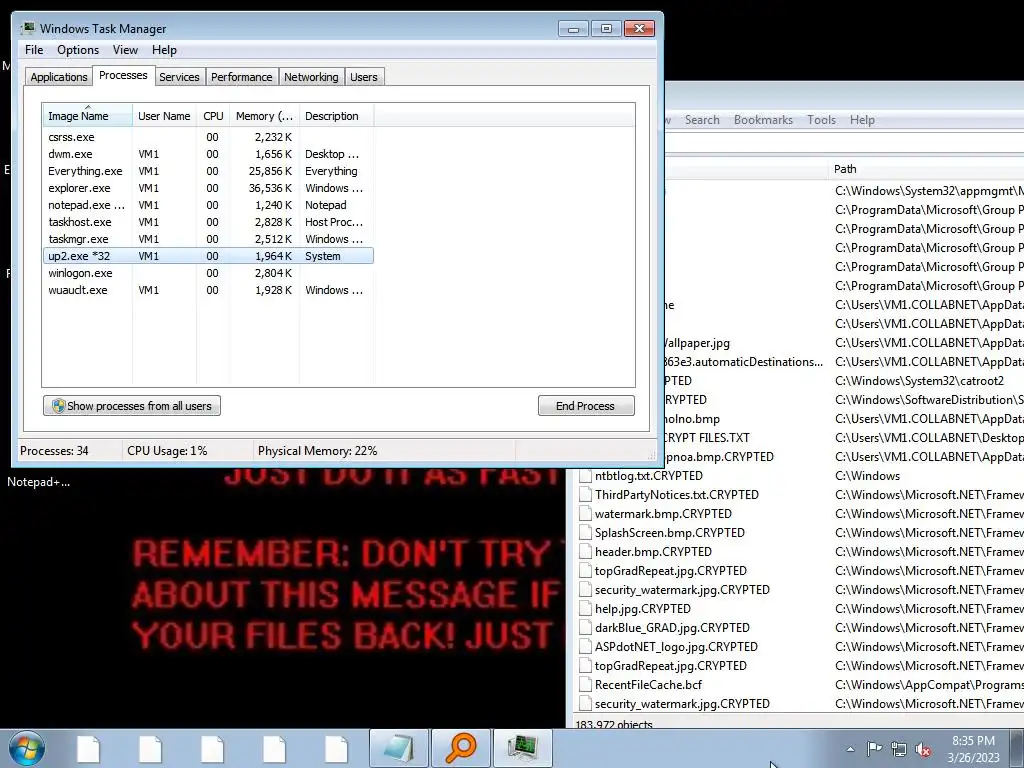1024x768 pixels.
Task: Click file icon of header.bmp.CRYPTED
Action: pyautogui.click(x=585, y=551)
